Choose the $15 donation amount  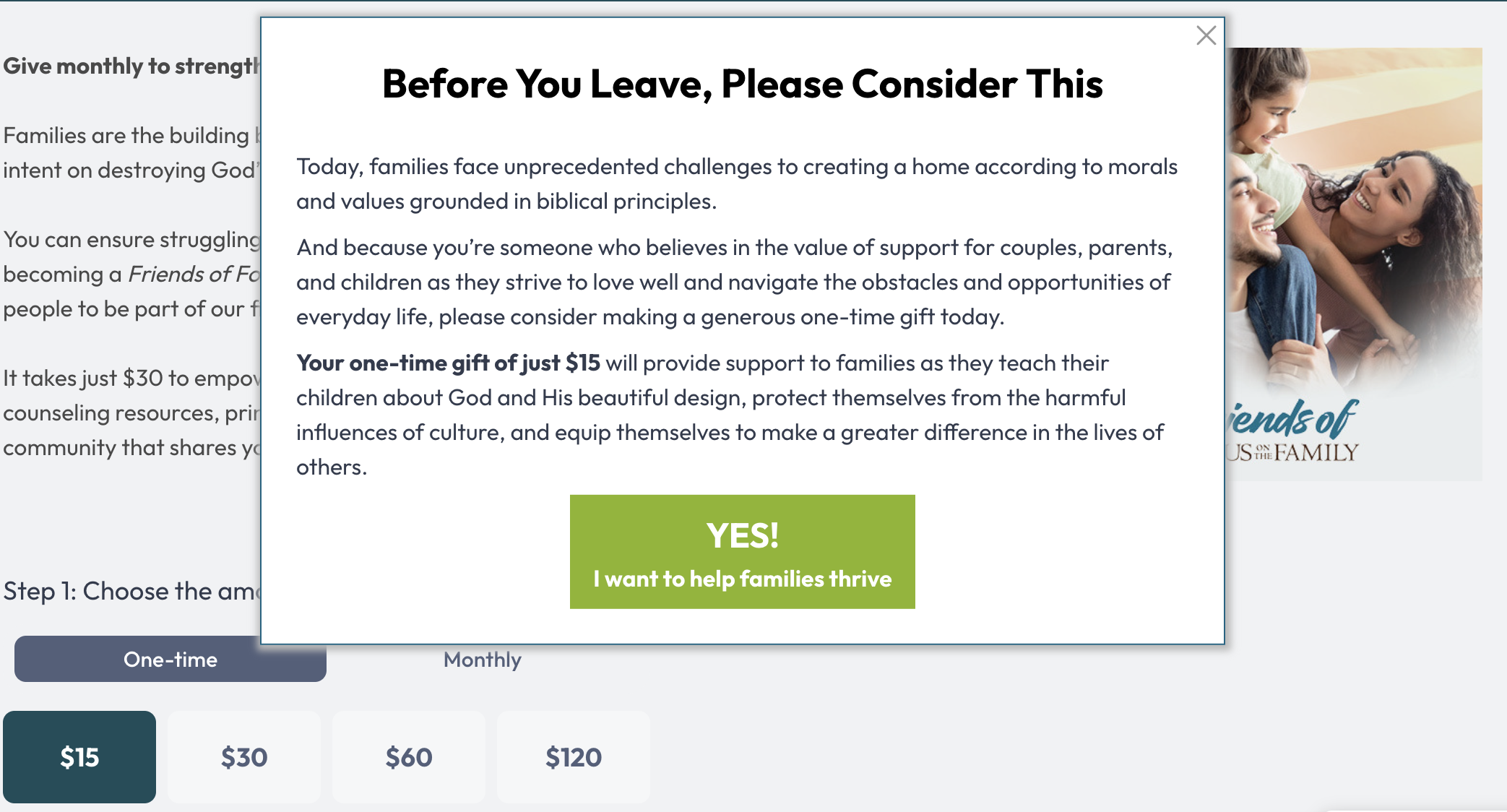click(x=79, y=756)
